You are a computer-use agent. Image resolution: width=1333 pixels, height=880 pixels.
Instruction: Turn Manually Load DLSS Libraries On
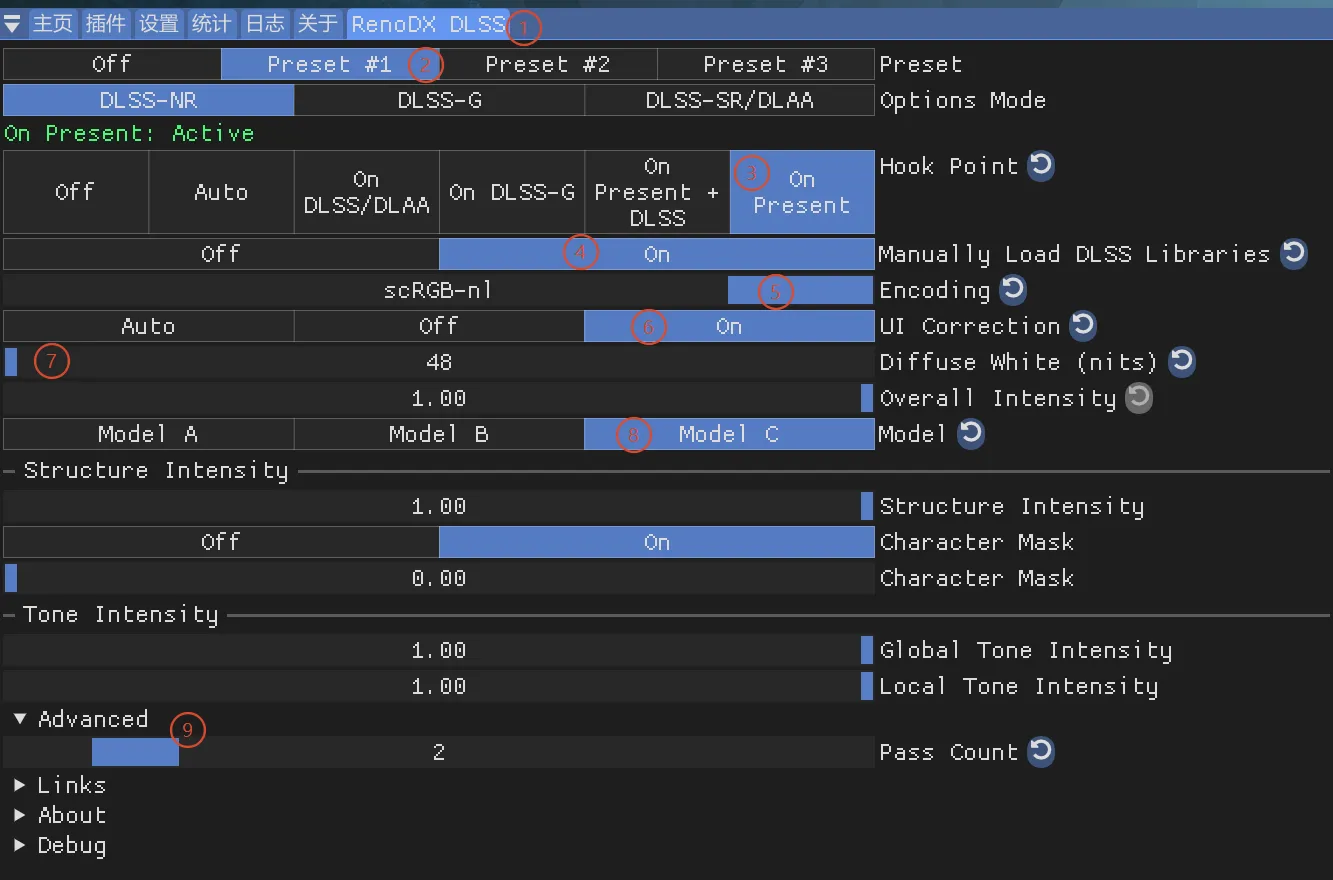(x=657, y=254)
